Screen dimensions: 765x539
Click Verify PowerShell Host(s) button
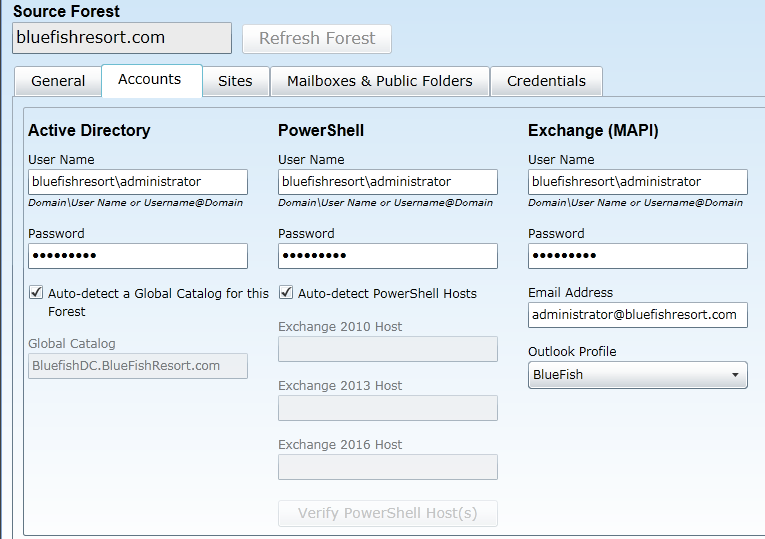pyautogui.click(x=387, y=514)
